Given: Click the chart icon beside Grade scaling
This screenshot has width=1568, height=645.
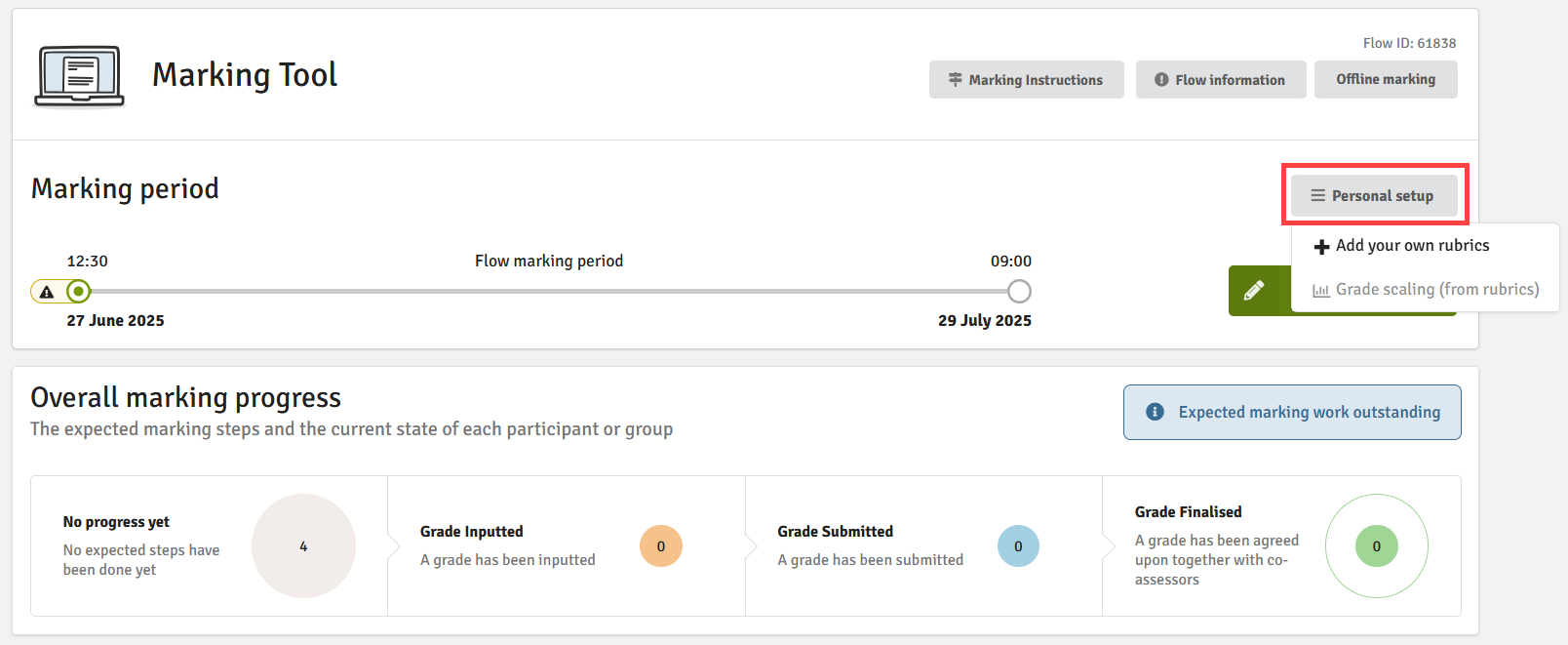Looking at the screenshot, I should tap(1321, 291).
